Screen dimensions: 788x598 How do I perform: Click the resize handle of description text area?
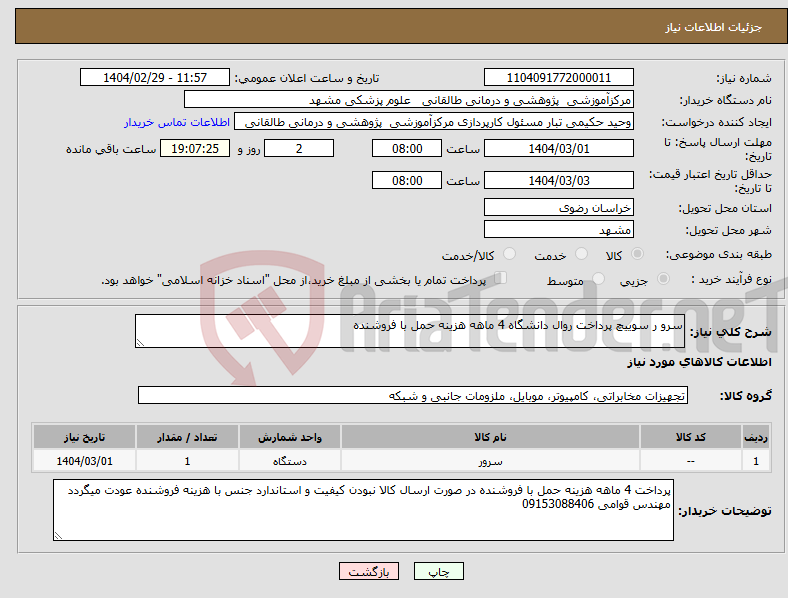point(140,343)
